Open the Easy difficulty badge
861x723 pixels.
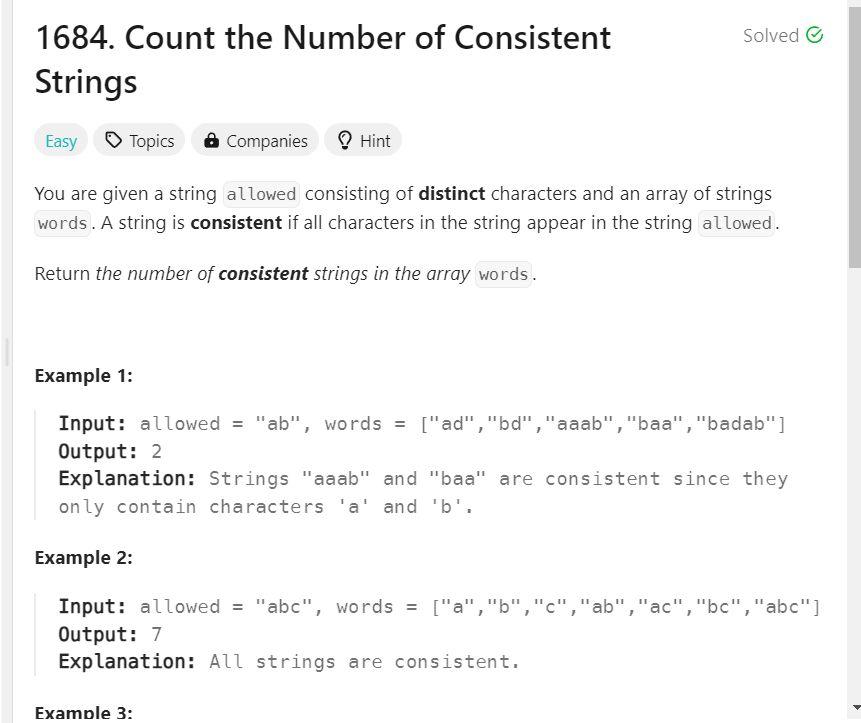pyautogui.click(x=61, y=141)
